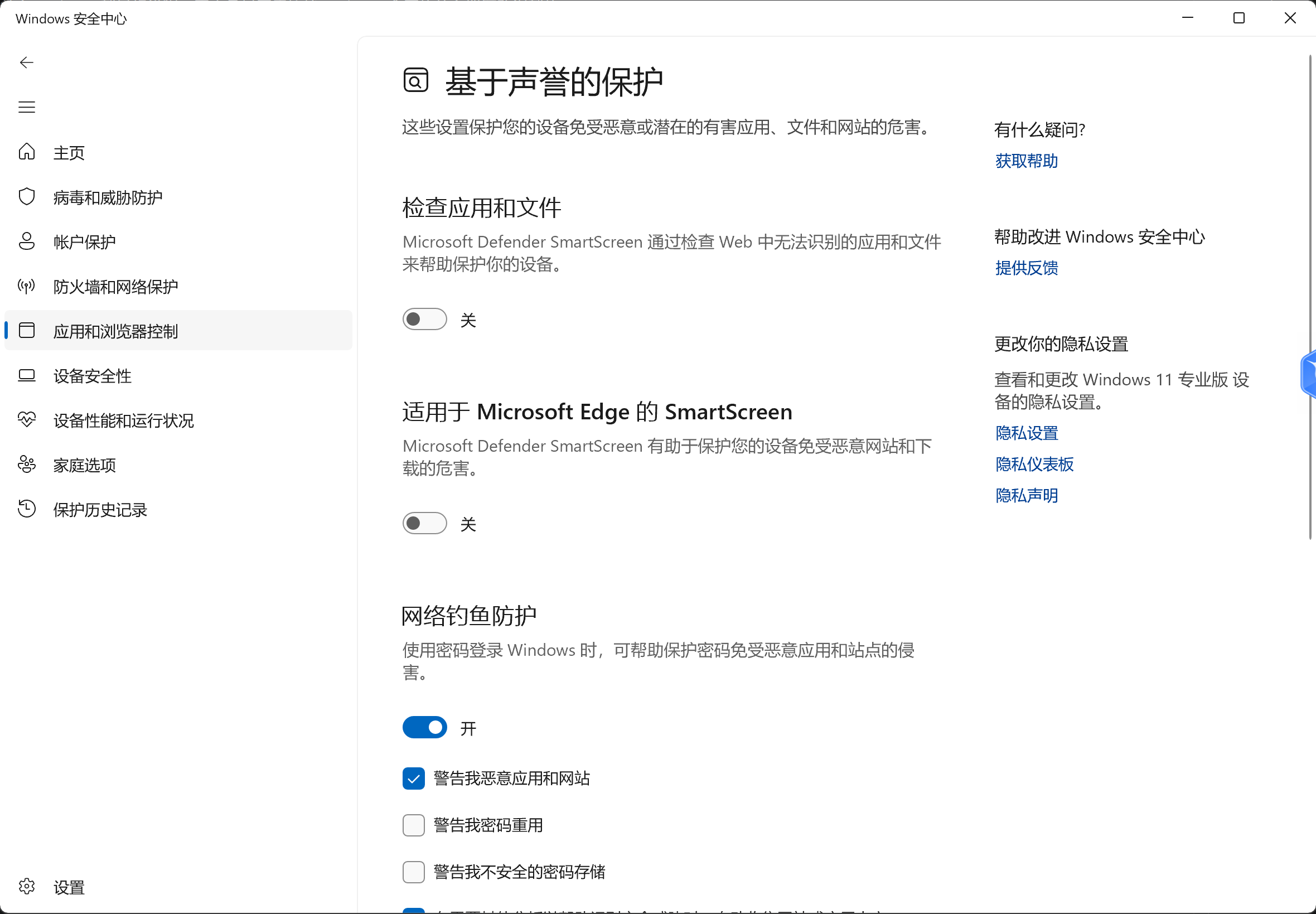Check 警告我不安全的密码存储 checkbox

coord(413,872)
